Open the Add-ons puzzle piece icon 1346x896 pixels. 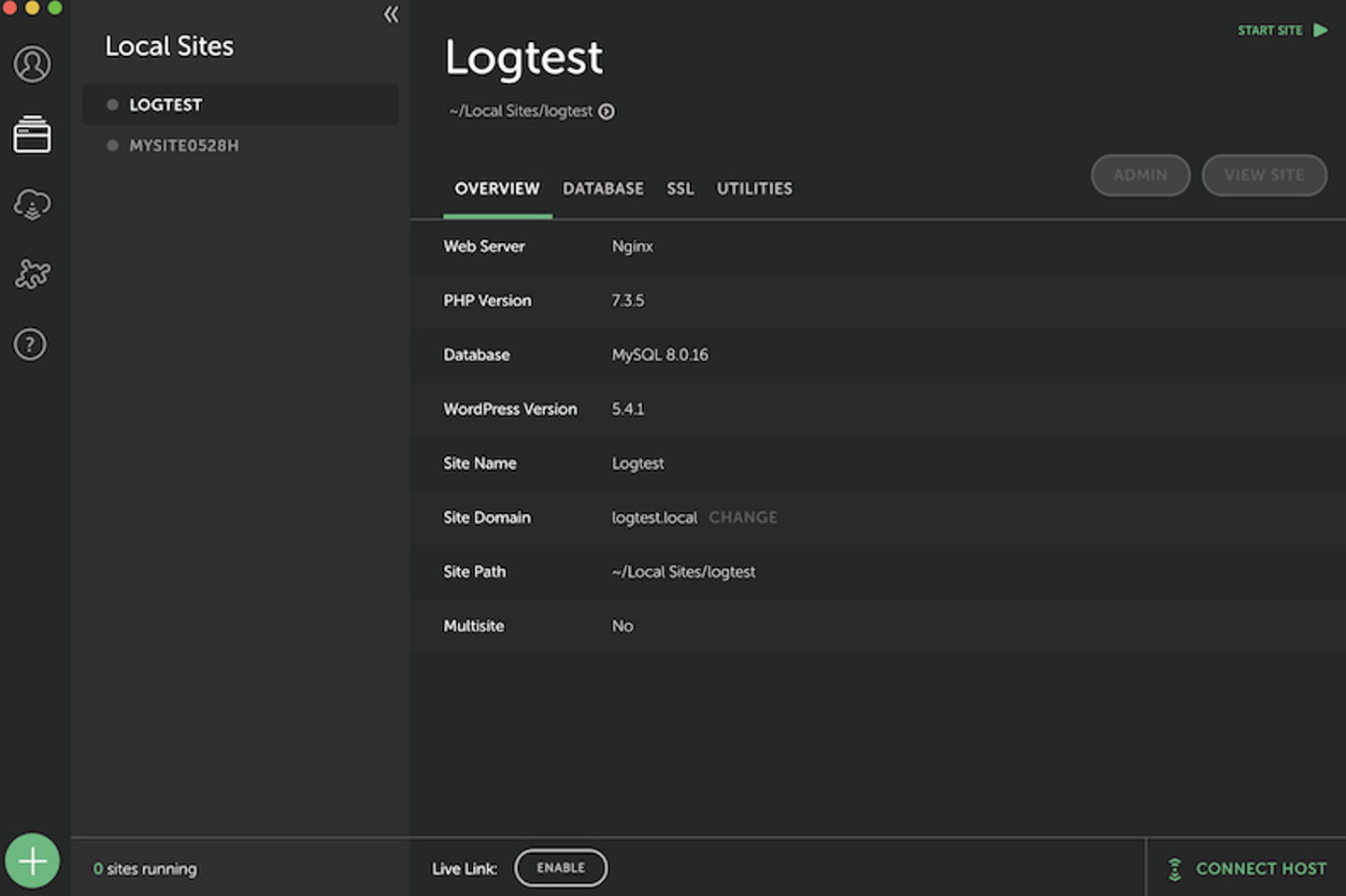(32, 274)
